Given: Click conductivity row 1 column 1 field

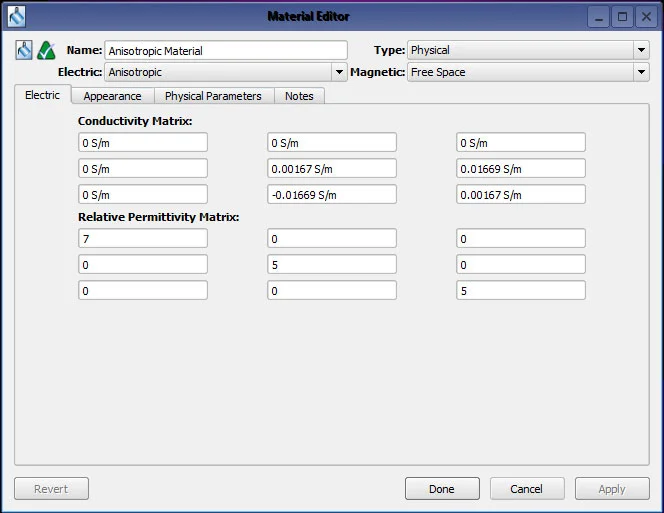Looking at the screenshot, I should pos(143,143).
